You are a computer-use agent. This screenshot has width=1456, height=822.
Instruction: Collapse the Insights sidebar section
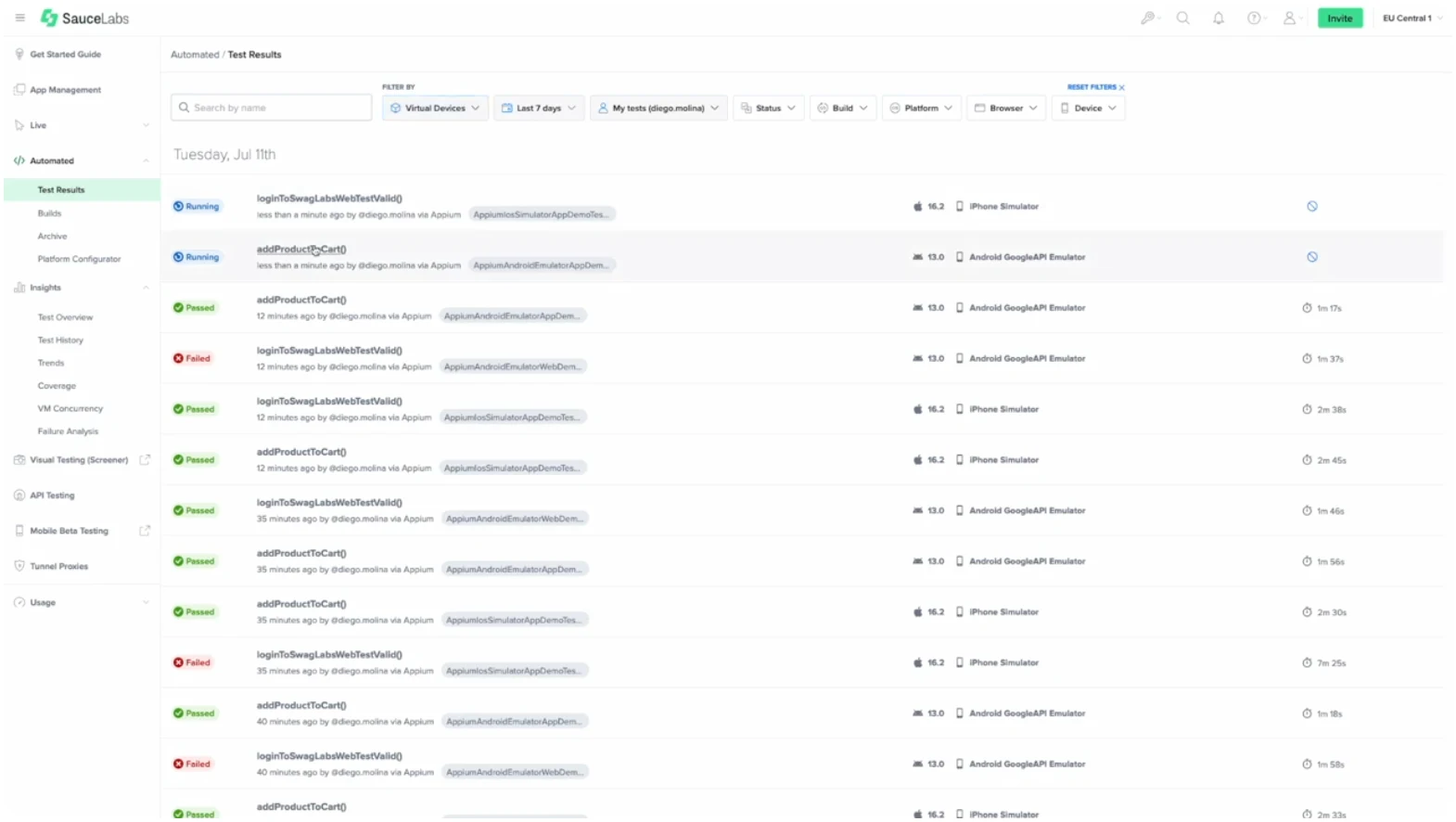point(82,288)
